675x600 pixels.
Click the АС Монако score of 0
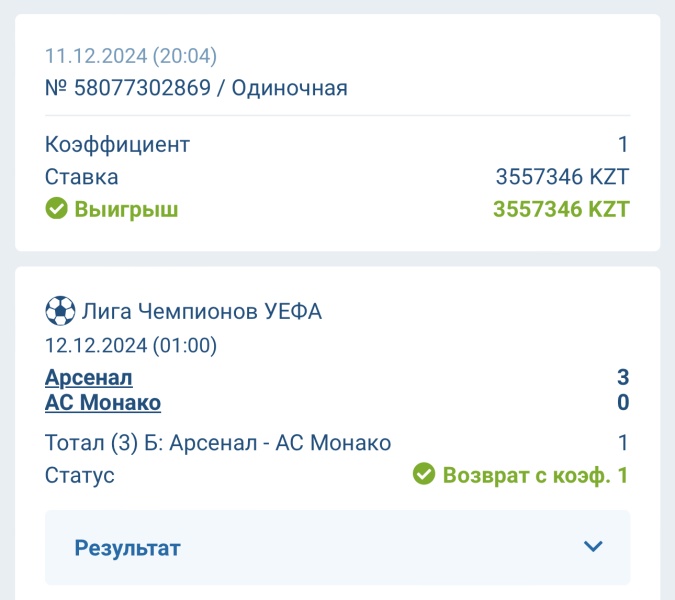pyautogui.click(x=623, y=402)
